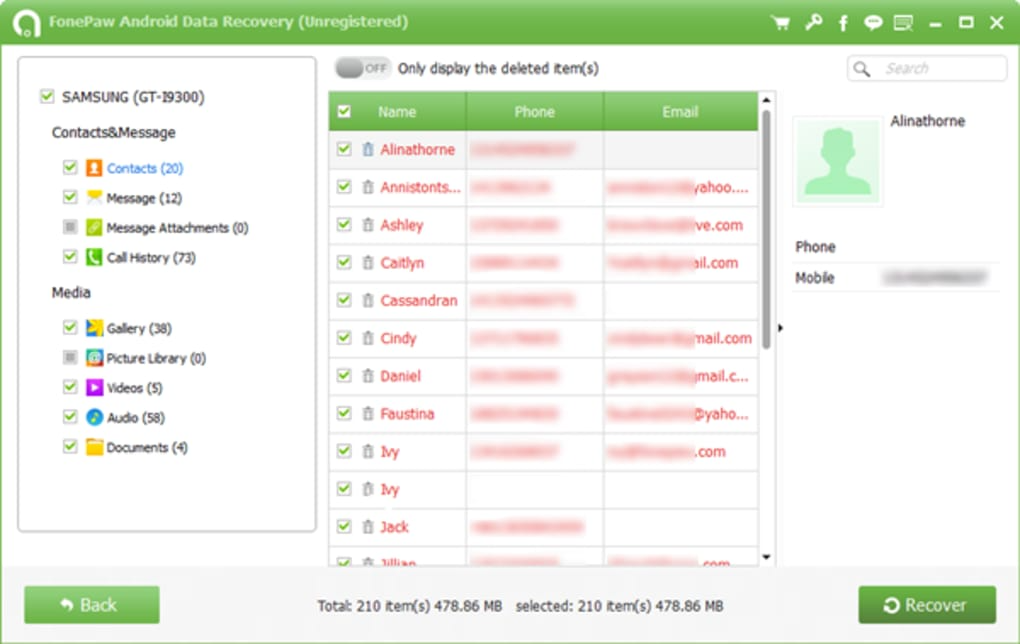This screenshot has height=644, width=1020.
Task: Click the trash icon next to Ashley
Action: 366,225
